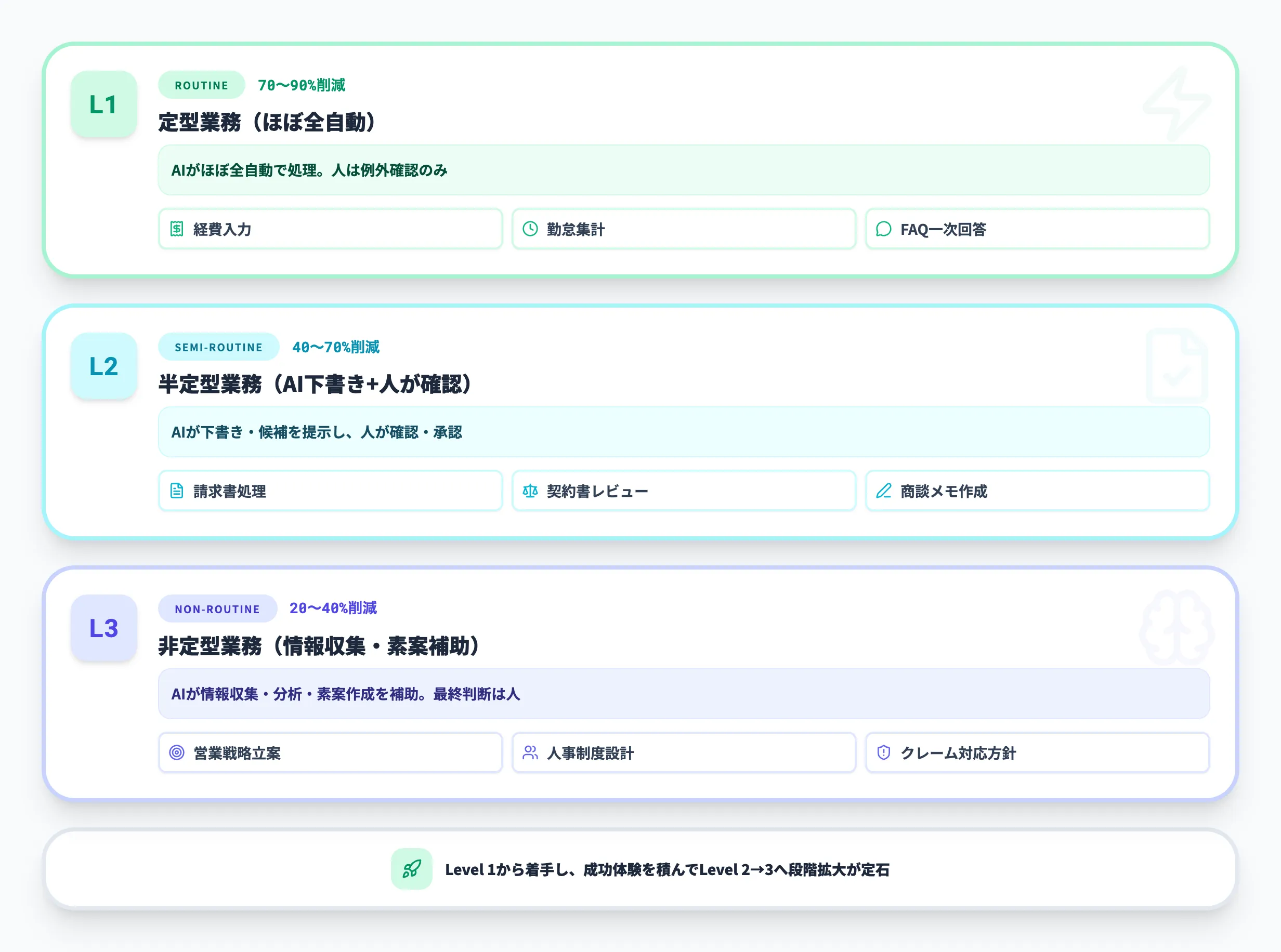Screen dimensions: 1281x952
Task: Open the 請求書処理 task chip
Action: pos(332,491)
